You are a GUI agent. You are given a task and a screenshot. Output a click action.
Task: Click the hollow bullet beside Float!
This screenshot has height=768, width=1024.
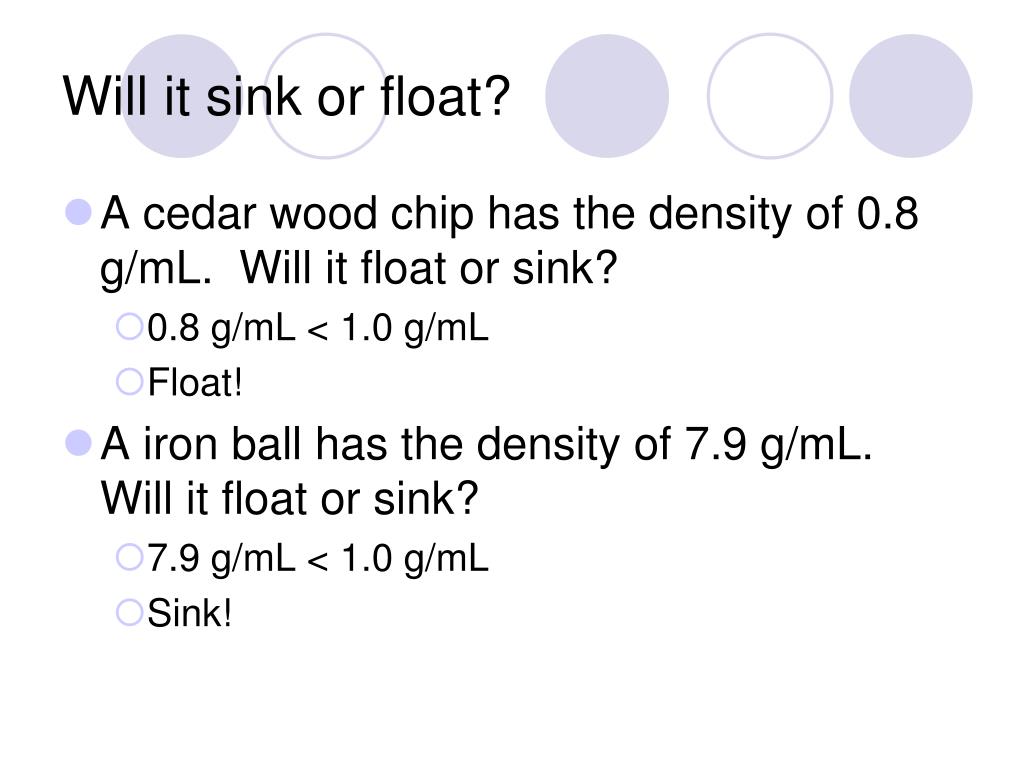coord(129,381)
